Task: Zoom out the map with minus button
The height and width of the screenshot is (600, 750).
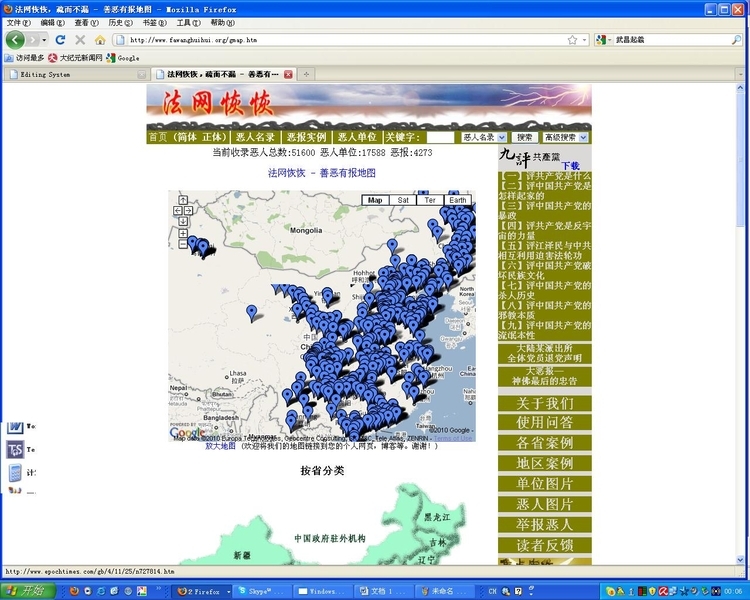Action: (183, 244)
